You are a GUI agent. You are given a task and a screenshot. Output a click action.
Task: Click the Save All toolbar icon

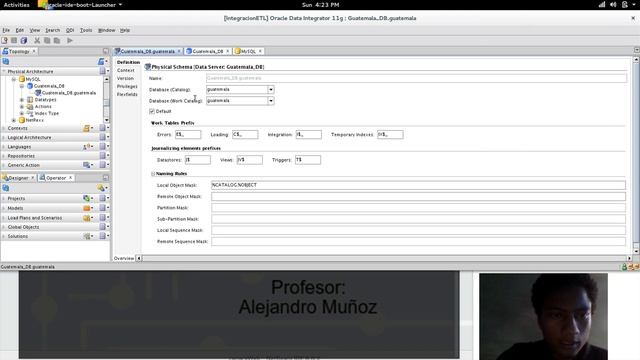tap(24, 40)
